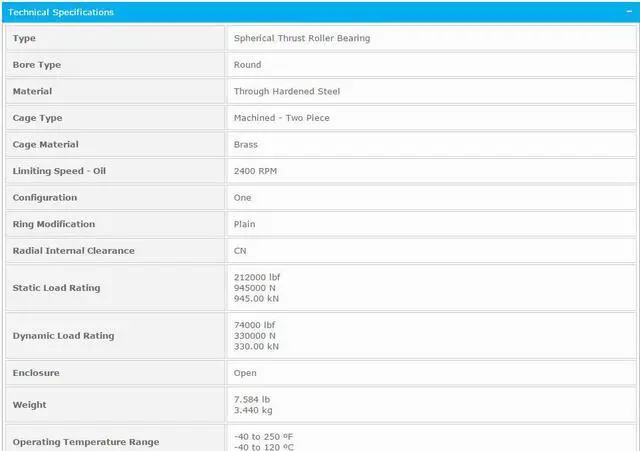Image resolution: width=640 pixels, height=451 pixels.
Task: Click the Round bore type value
Action: [x=247, y=65]
